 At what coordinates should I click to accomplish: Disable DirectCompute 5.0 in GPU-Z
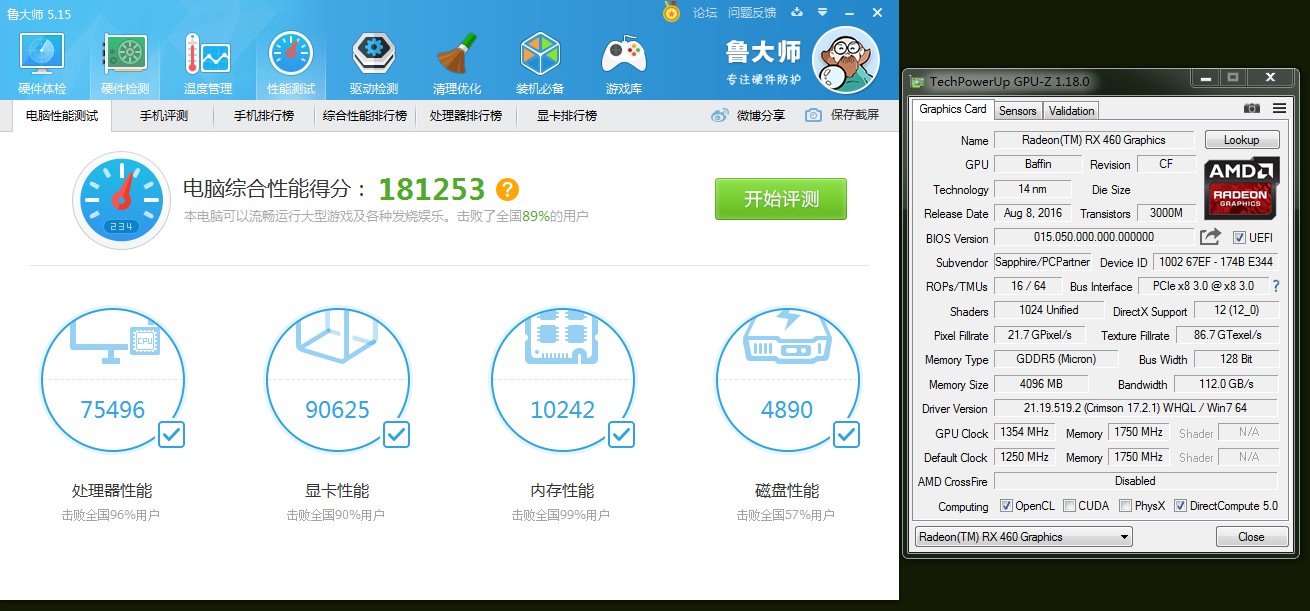[1180, 506]
